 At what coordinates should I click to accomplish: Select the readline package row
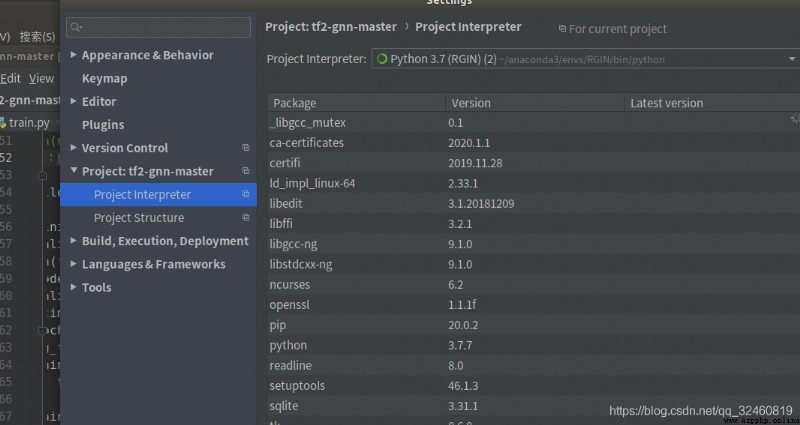533,365
